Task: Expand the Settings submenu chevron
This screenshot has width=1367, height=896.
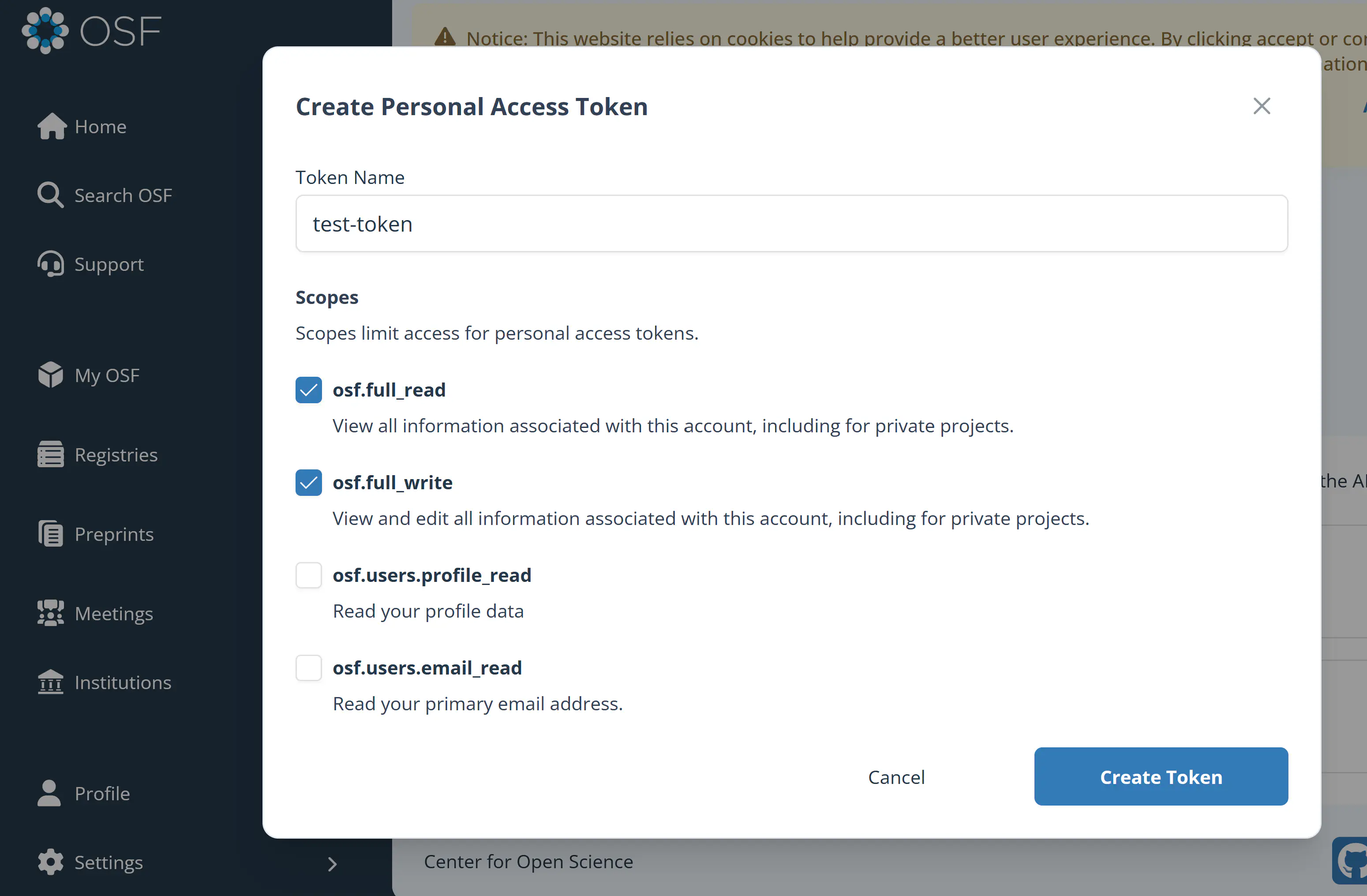Action: pyautogui.click(x=332, y=864)
